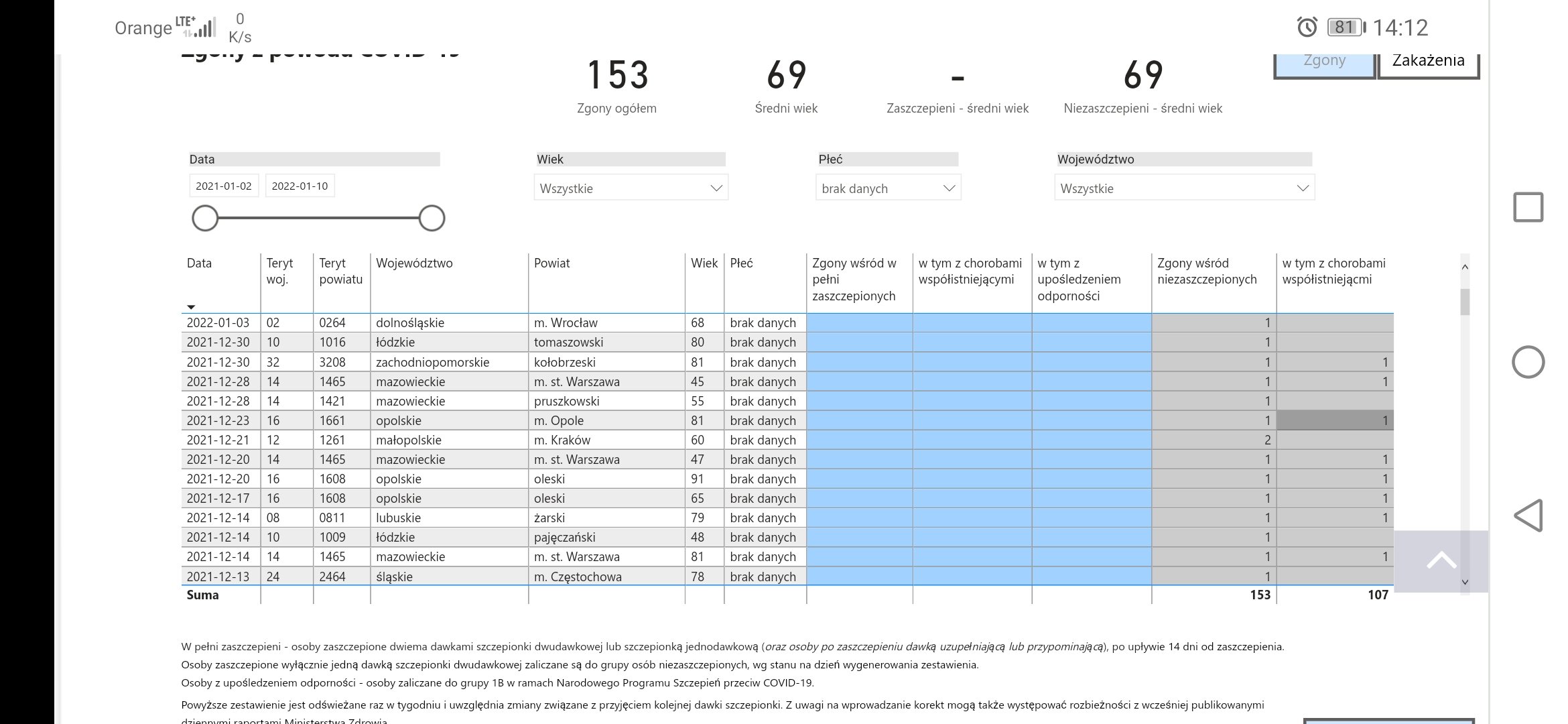This screenshot has width=1568, height=724.
Task: Sort by the Województwo column header
Action: [x=414, y=263]
